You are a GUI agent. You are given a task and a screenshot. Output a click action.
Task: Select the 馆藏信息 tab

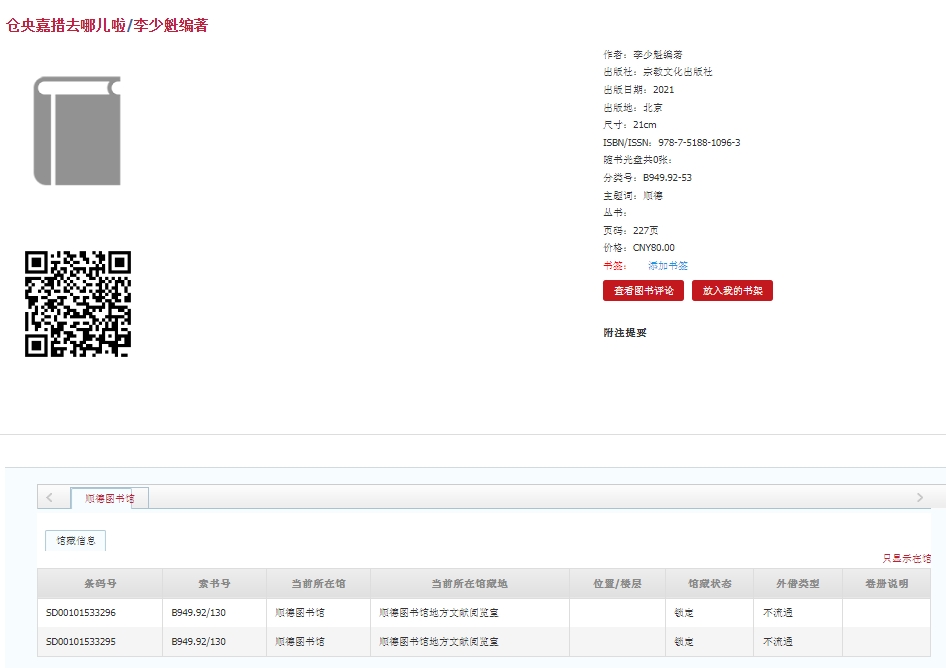(x=75, y=541)
